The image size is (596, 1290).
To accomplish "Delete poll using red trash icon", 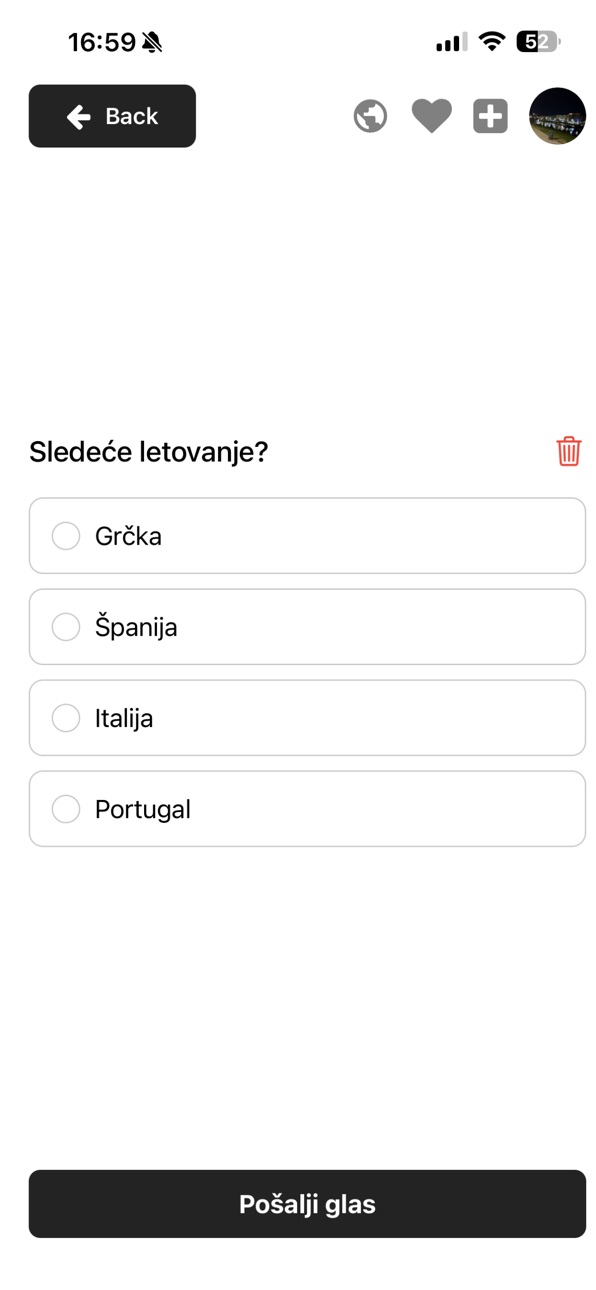I will (x=569, y=451).
